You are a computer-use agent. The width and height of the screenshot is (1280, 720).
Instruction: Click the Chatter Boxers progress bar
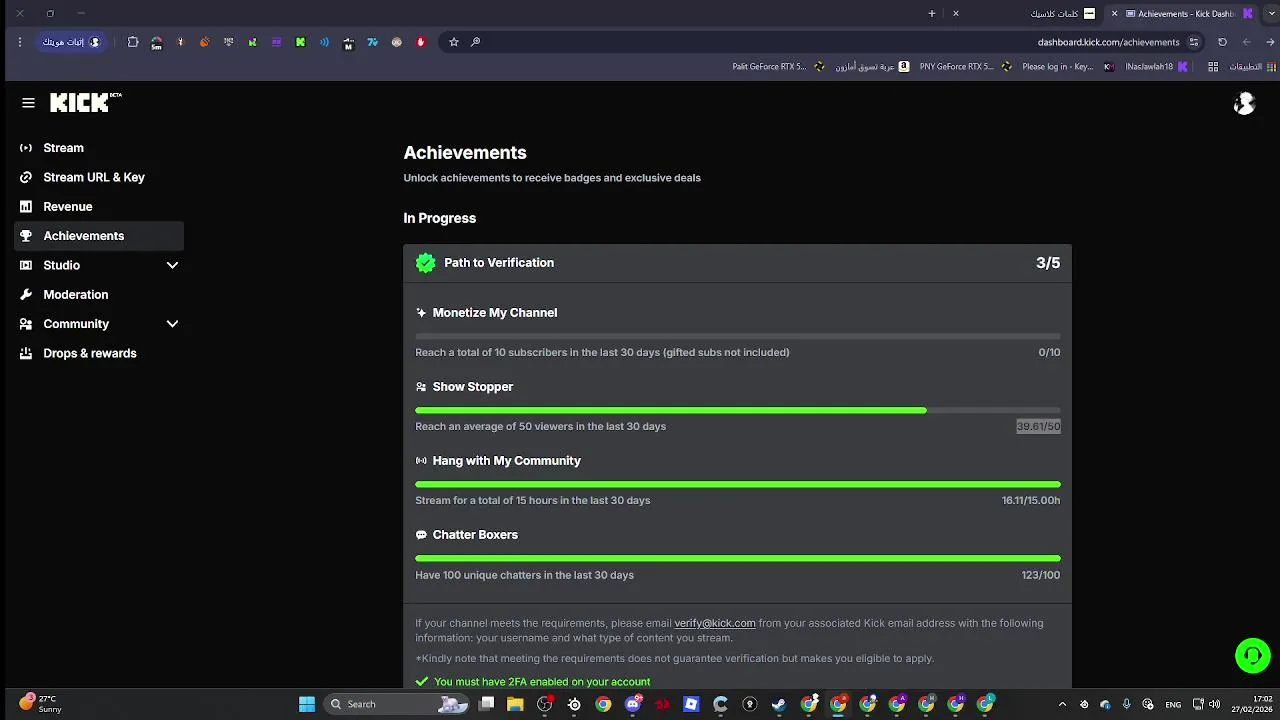coord(738,558)
